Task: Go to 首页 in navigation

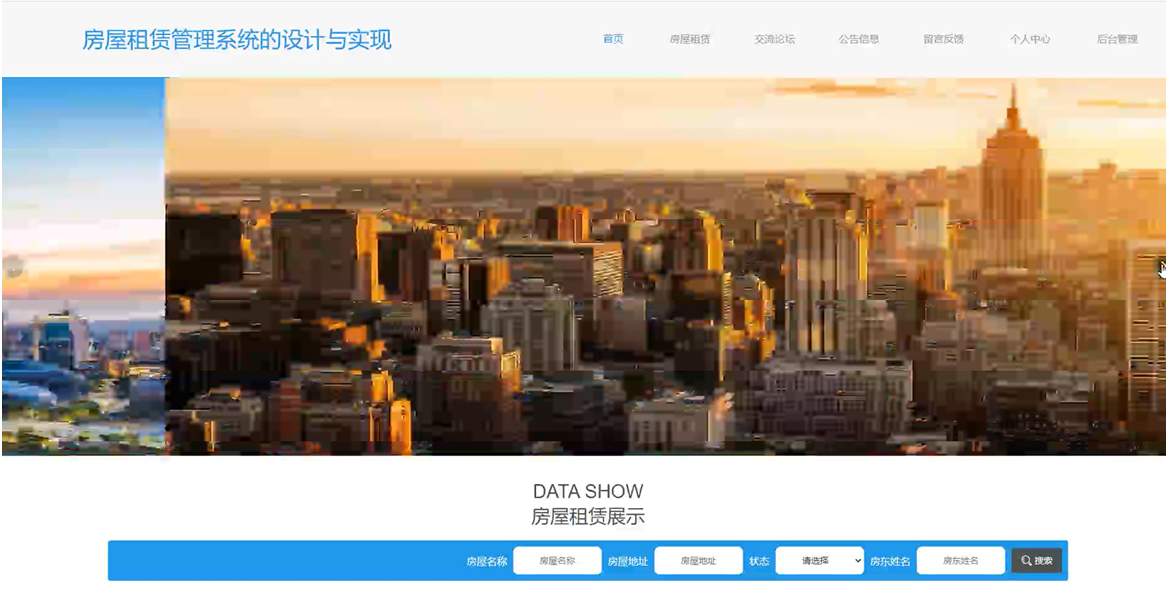Action: click(613, 39)
